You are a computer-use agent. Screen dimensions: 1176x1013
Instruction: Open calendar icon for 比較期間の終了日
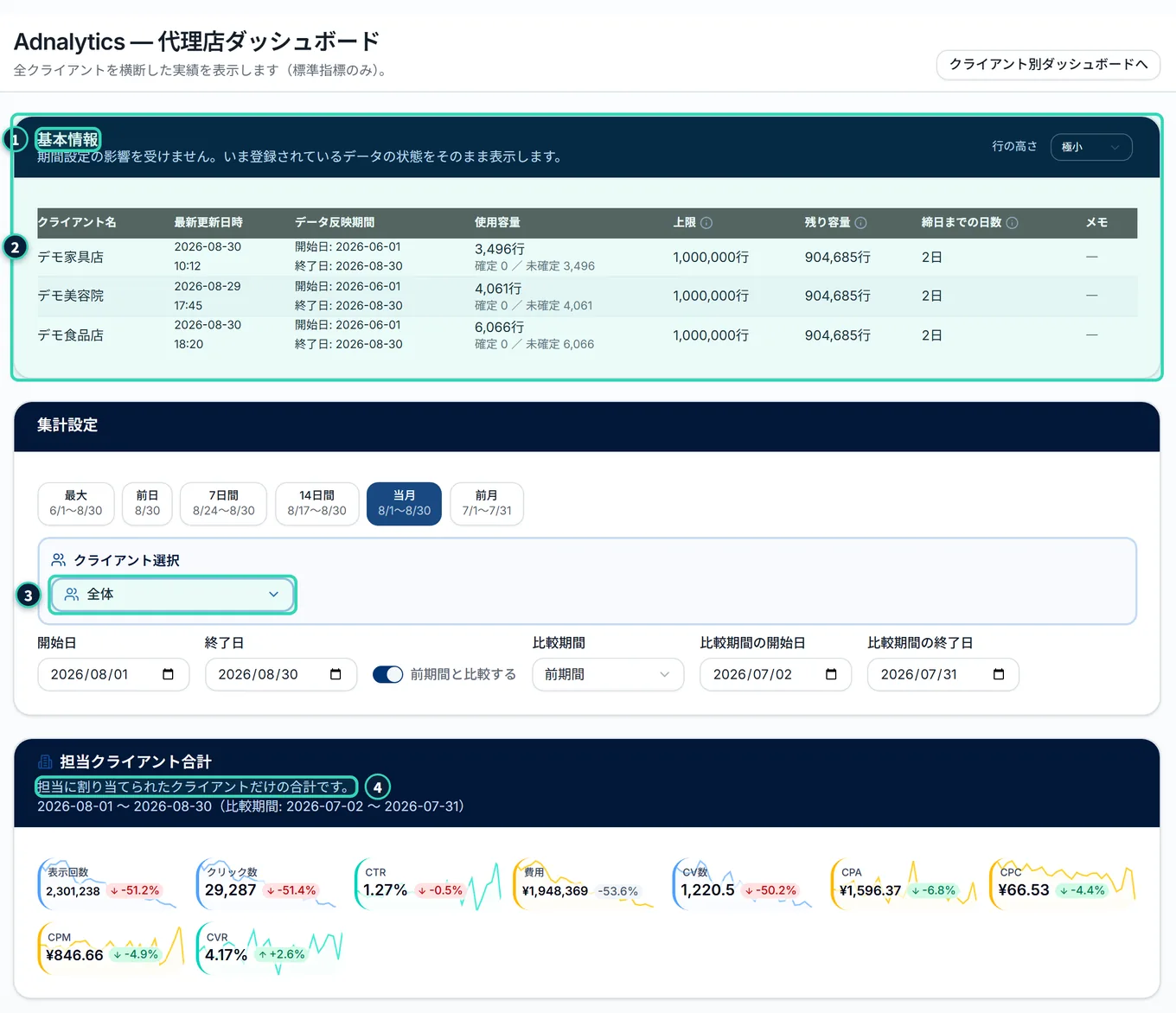[x=999, y=674]
